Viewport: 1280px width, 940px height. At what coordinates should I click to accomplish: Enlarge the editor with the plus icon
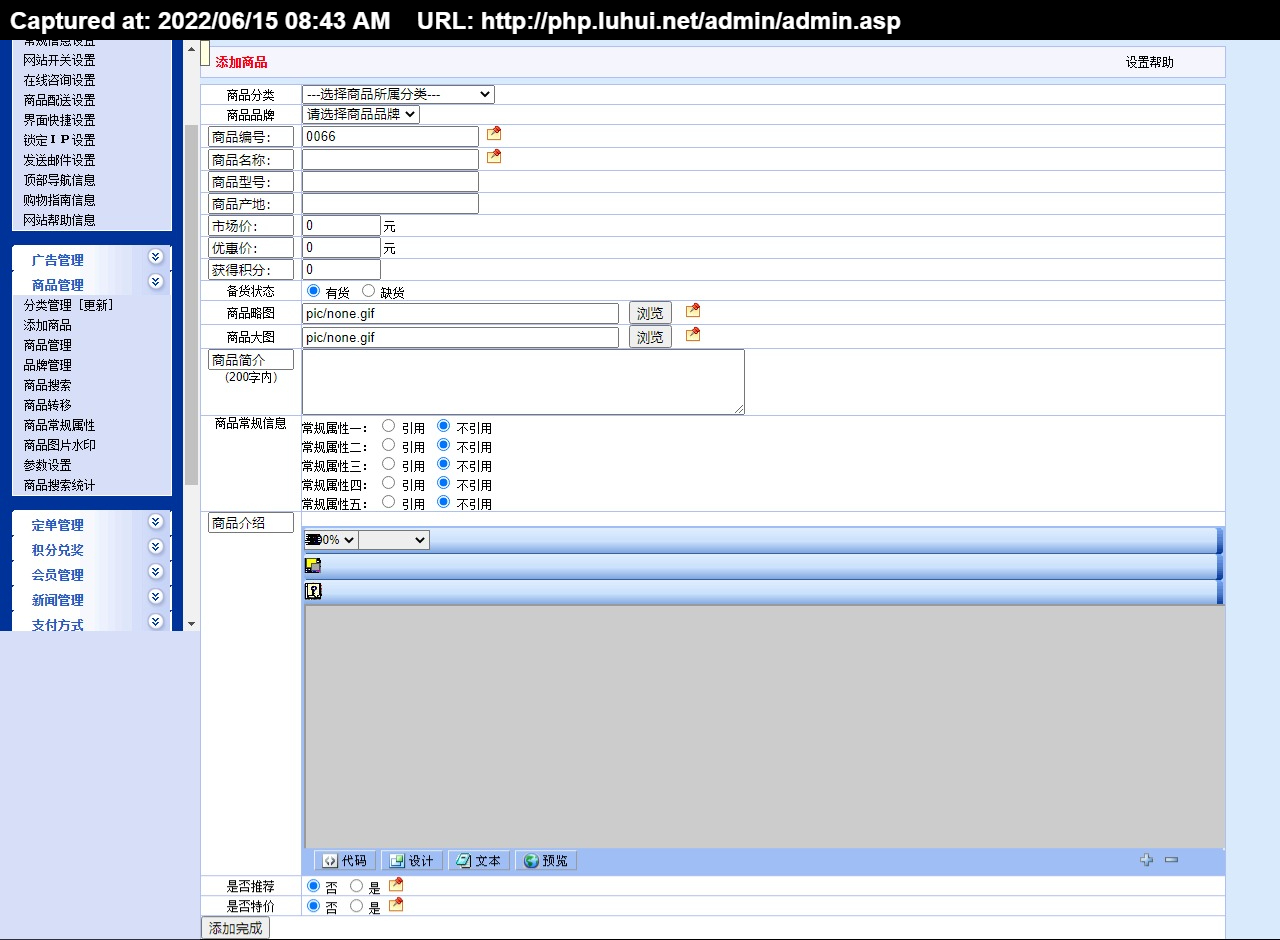(1147, 860)
